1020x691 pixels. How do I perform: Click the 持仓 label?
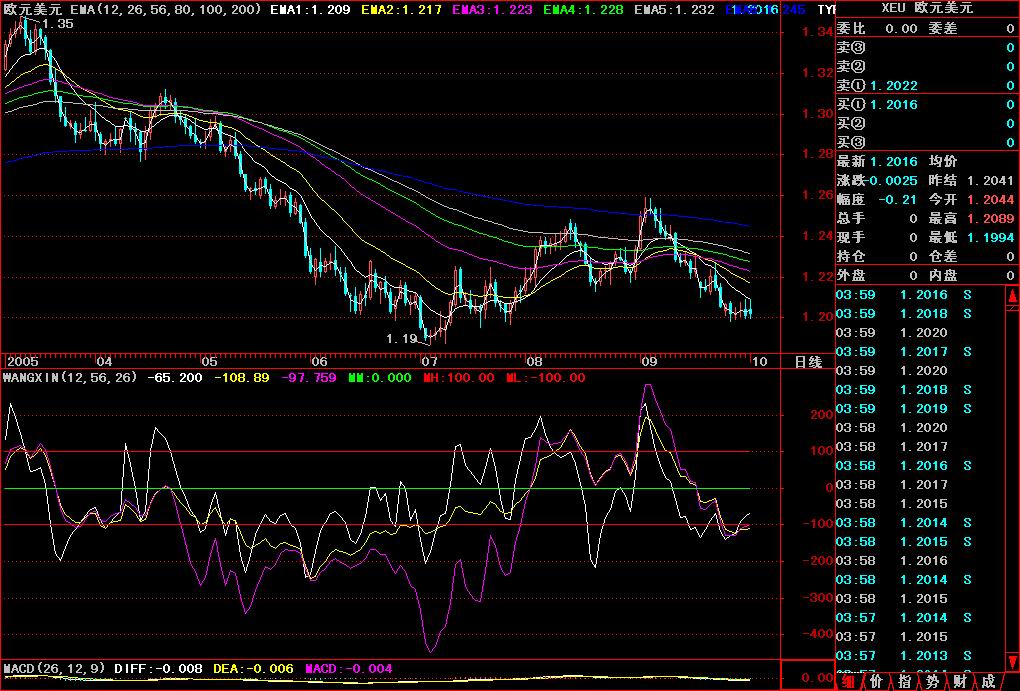851,256
